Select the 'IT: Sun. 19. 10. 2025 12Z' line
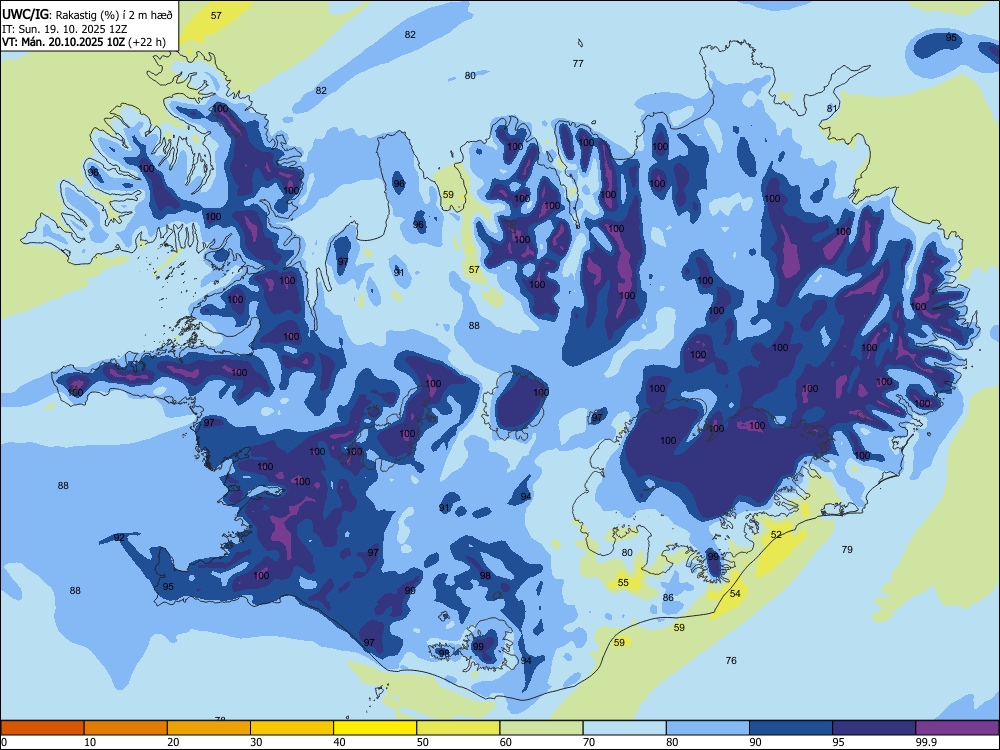The width and height of the screenshot is (1000, 750). pyautogui.click(x=64, y=29)
